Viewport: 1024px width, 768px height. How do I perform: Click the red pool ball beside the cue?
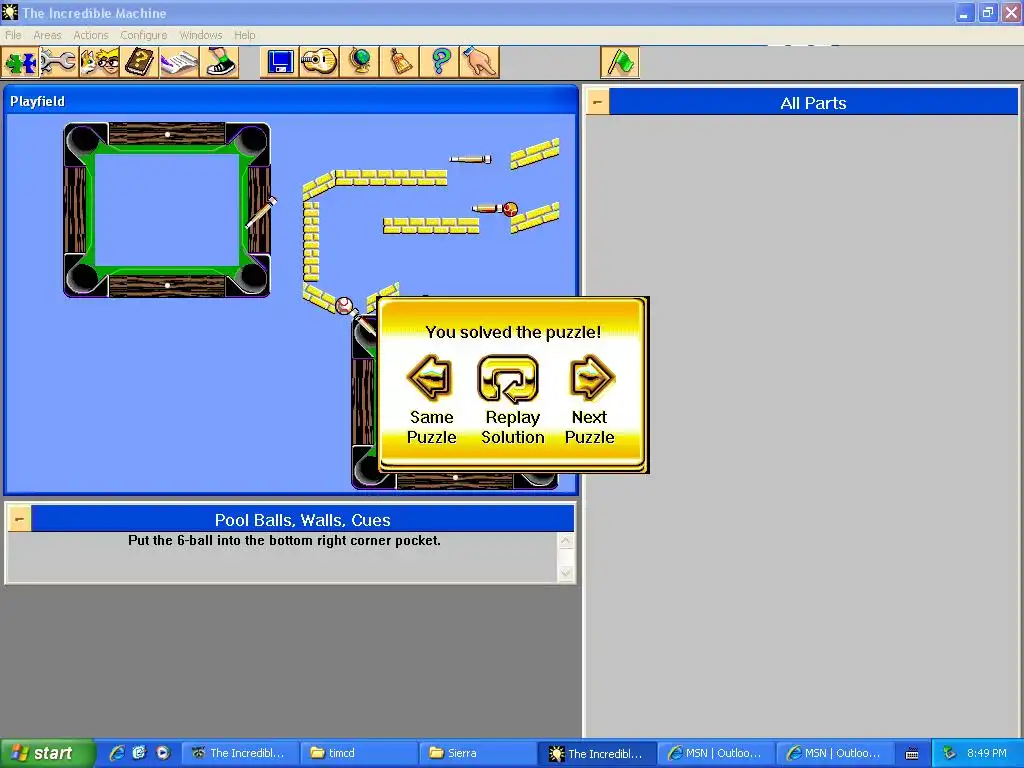(510, 209)
